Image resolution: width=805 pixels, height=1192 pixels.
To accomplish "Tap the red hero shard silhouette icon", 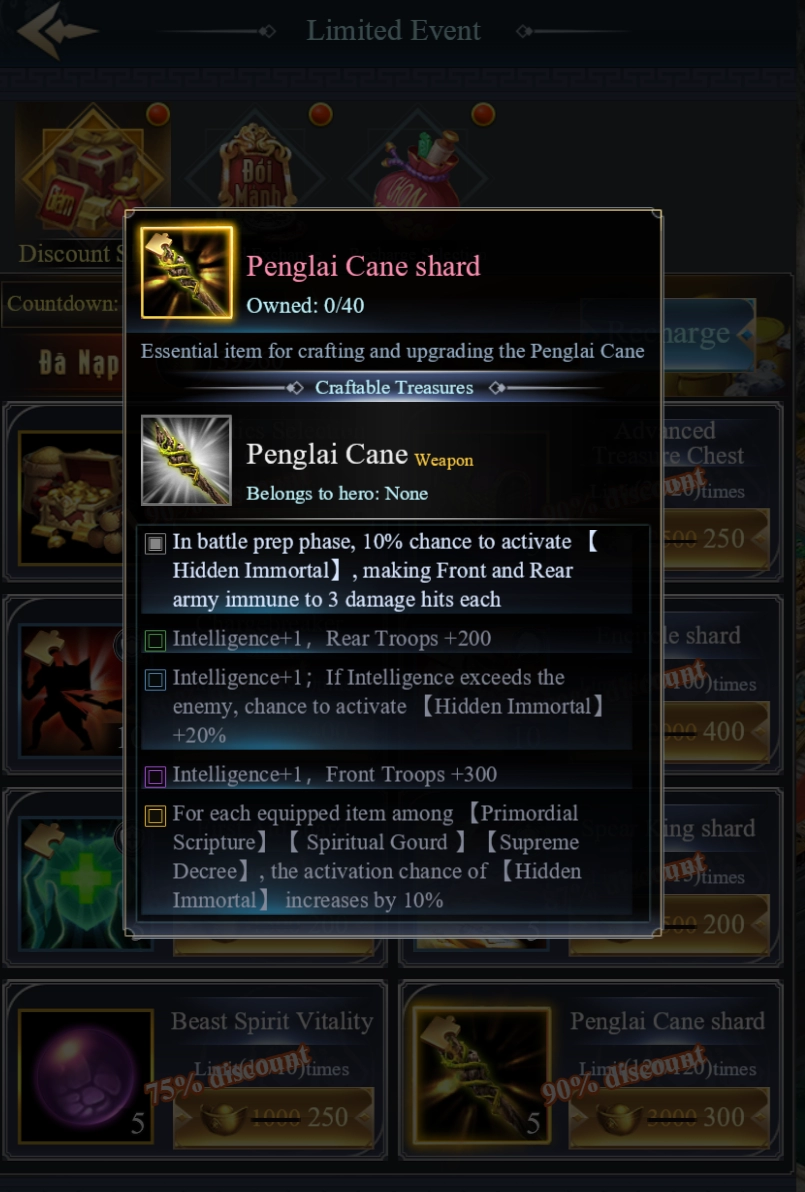I will click(71, 690).
